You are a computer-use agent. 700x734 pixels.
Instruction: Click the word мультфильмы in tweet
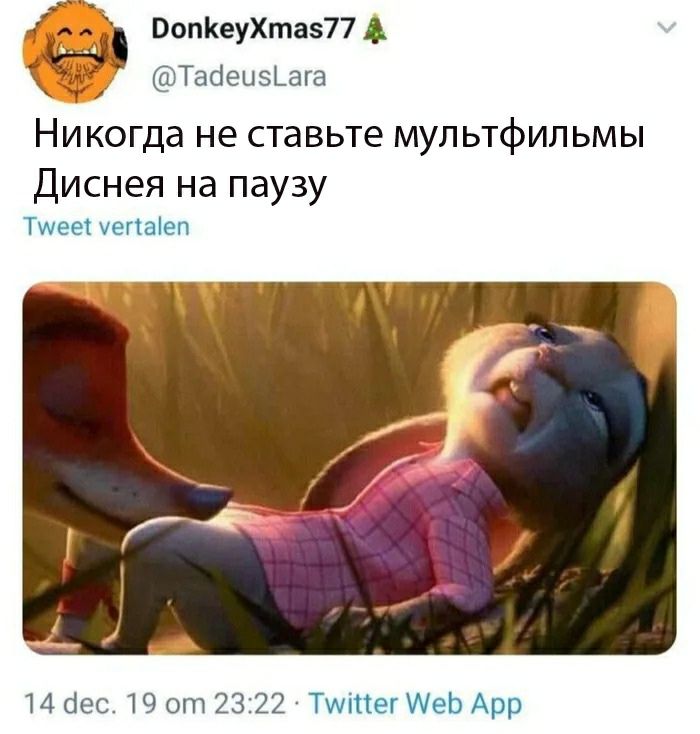pos(519,136)
